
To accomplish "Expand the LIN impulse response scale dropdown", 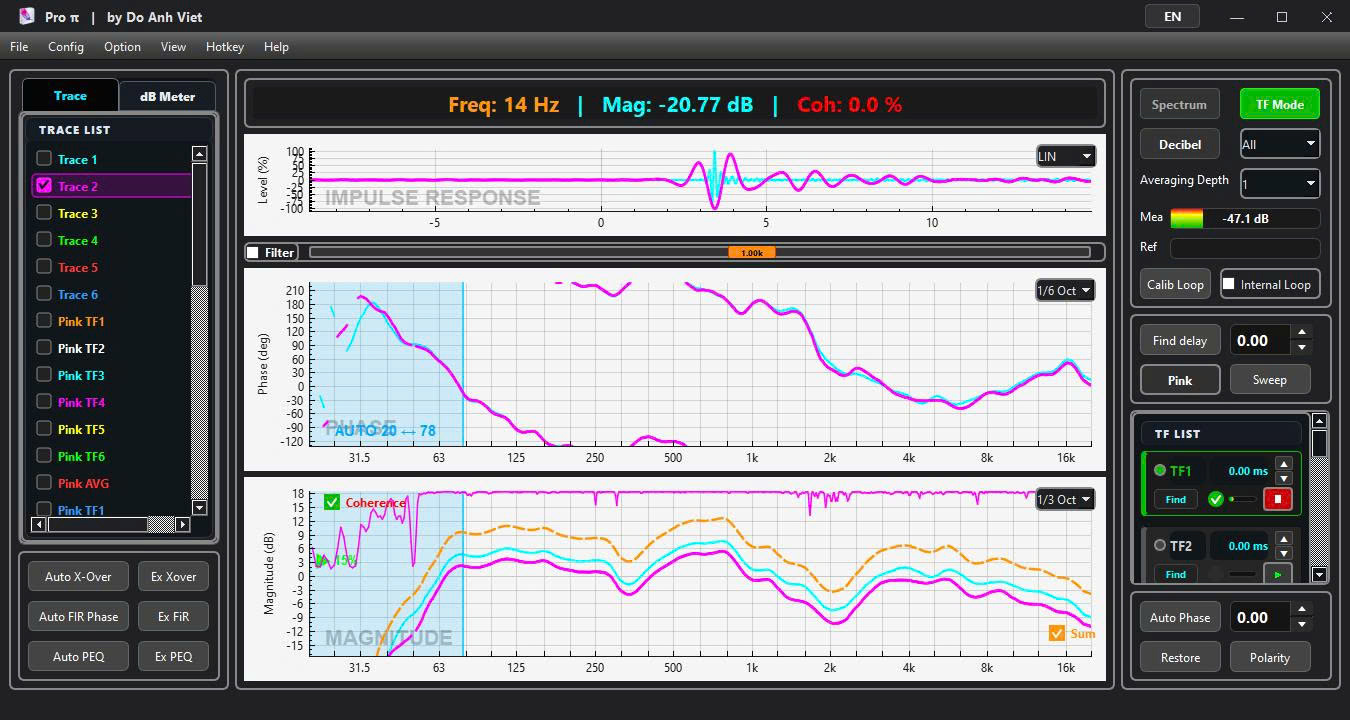I will point(1065,156).
